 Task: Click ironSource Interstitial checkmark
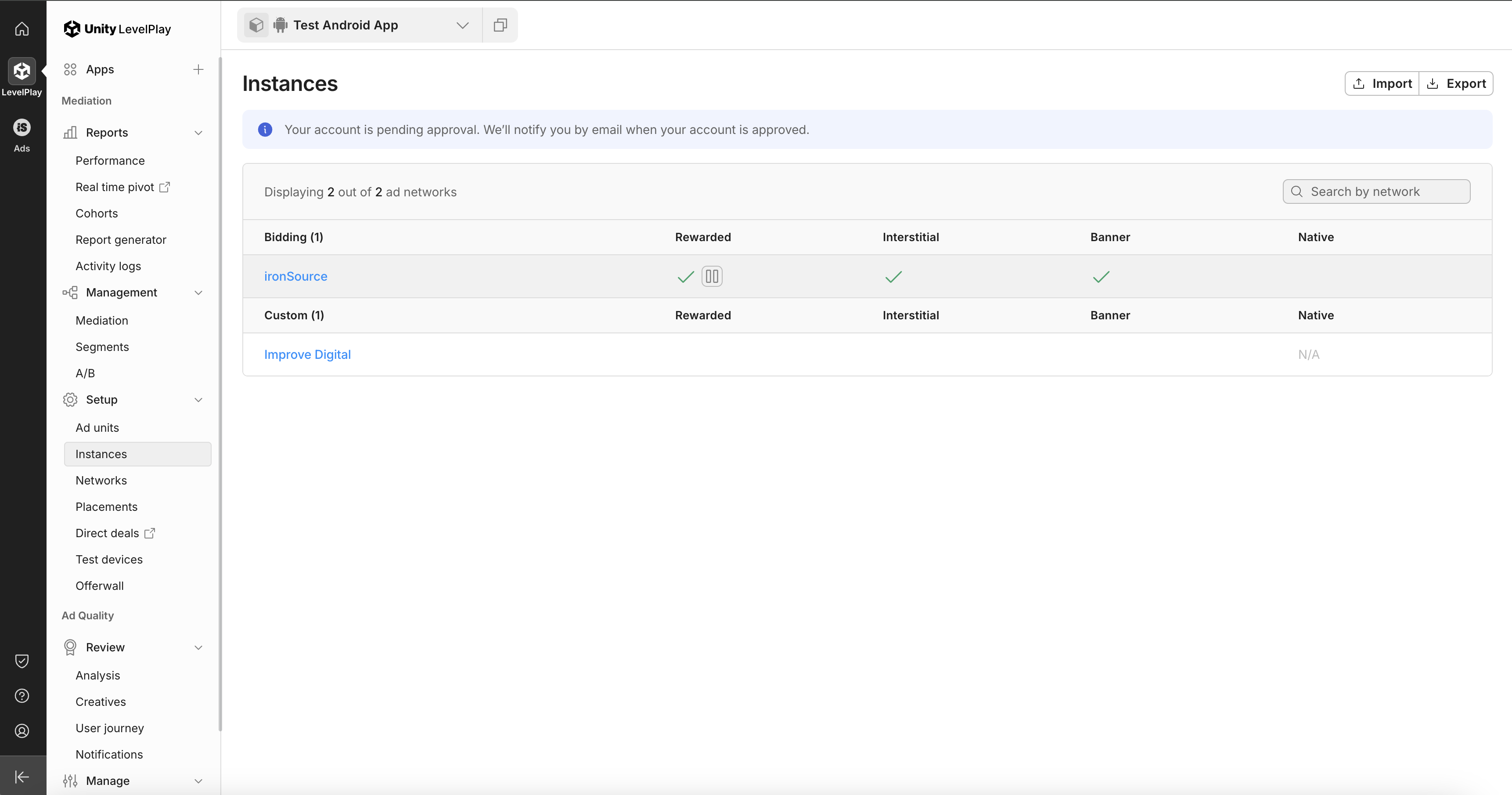click(x=893, y=277)
